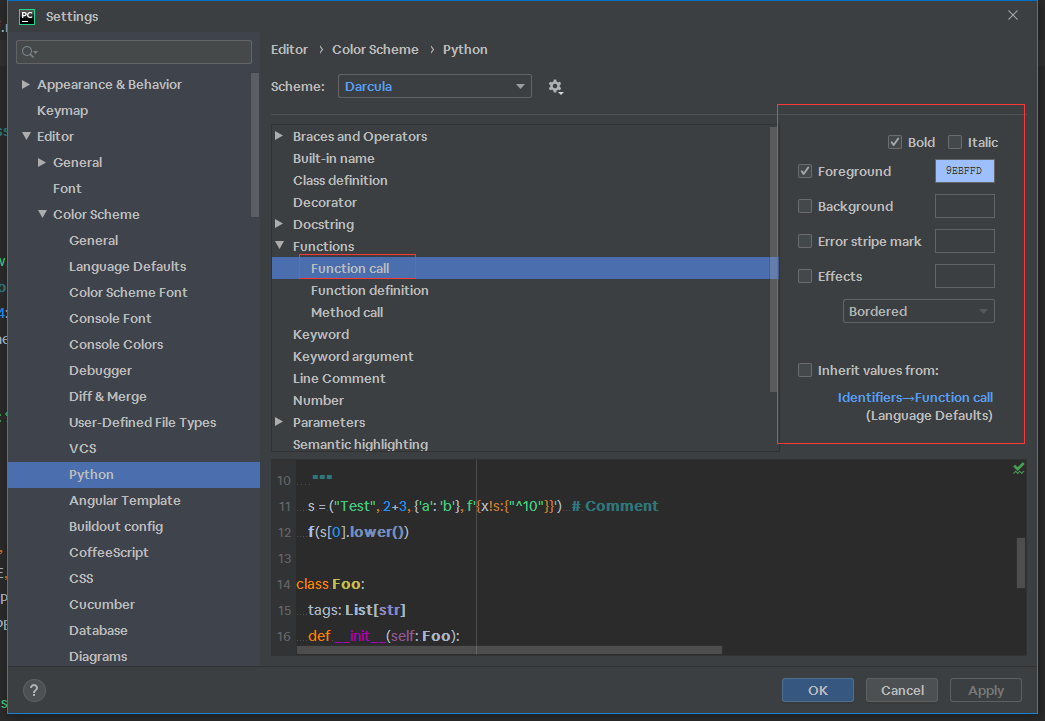Follow Identifiers→Function call link

(x=915, y=398)
